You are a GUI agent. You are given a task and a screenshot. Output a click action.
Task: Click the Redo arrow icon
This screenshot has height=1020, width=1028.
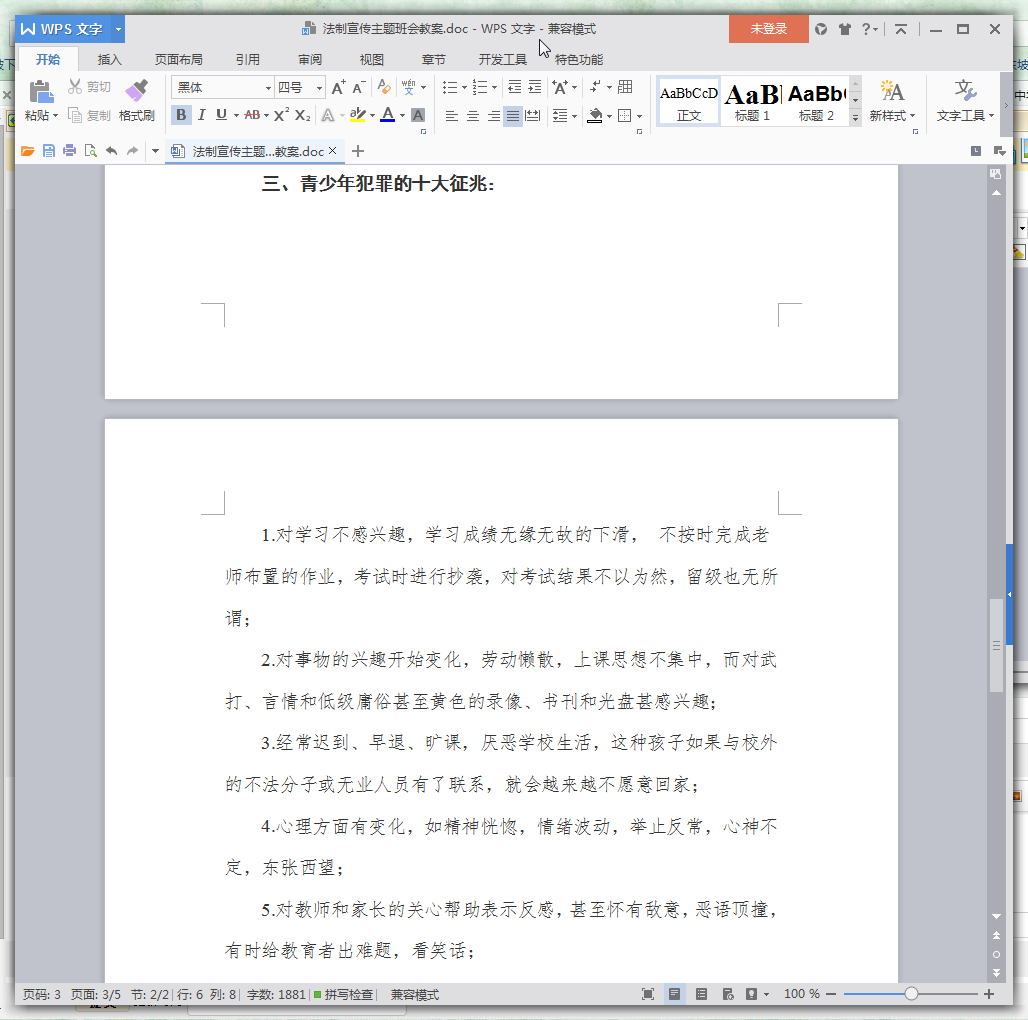[x=132, y=151]
